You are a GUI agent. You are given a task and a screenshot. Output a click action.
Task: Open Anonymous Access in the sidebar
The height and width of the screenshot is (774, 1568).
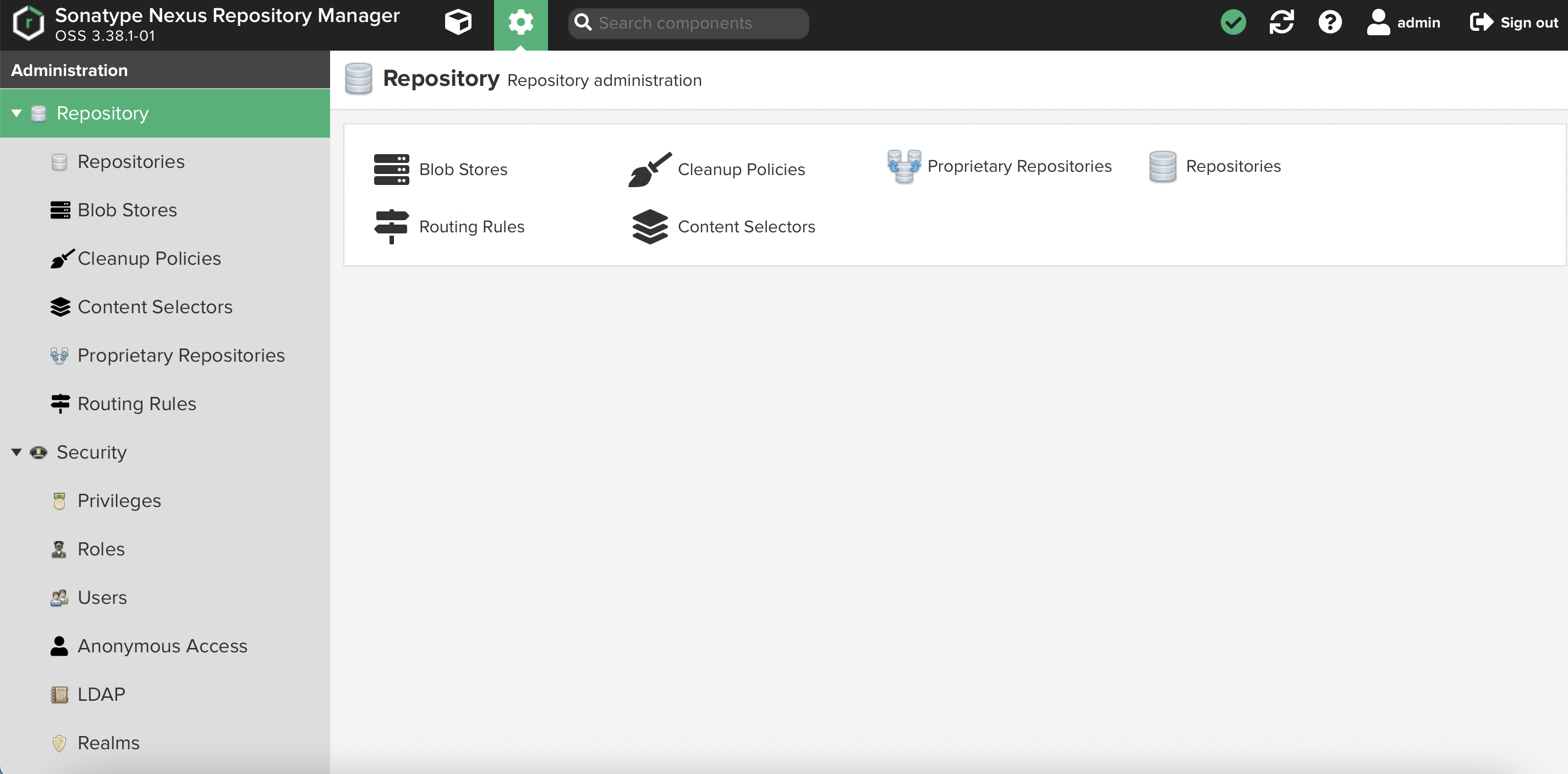(162, 646)
